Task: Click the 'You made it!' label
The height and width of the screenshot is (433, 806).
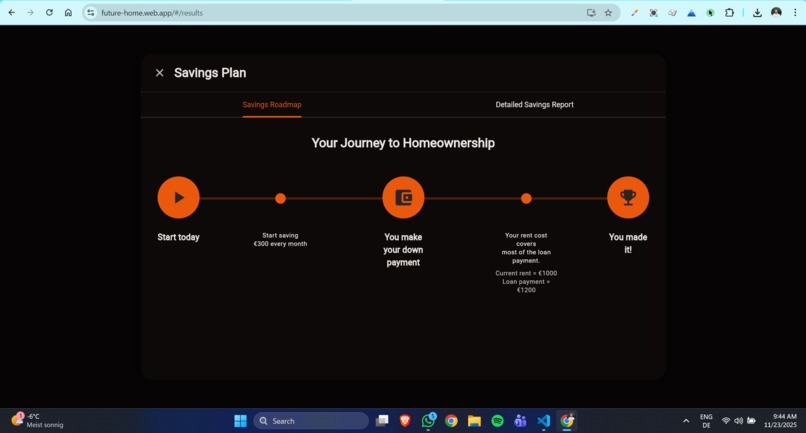Action: pyautogui.click(x=628, y=243)
